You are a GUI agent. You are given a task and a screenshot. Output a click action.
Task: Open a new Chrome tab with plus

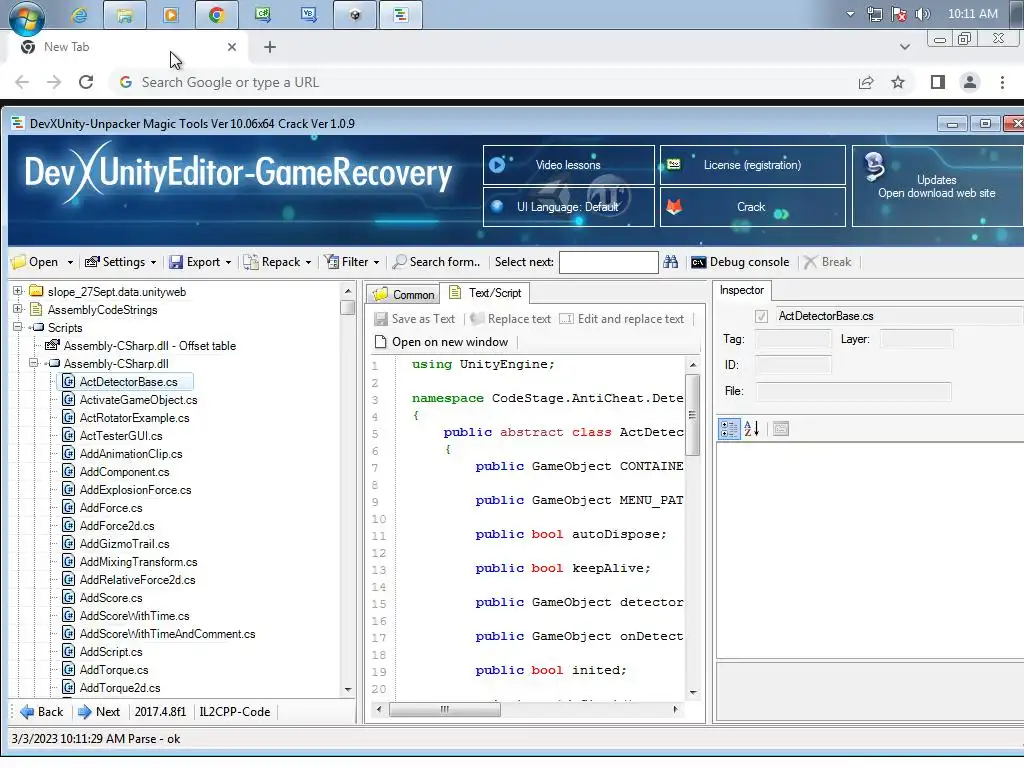click(x=270, y=47)
